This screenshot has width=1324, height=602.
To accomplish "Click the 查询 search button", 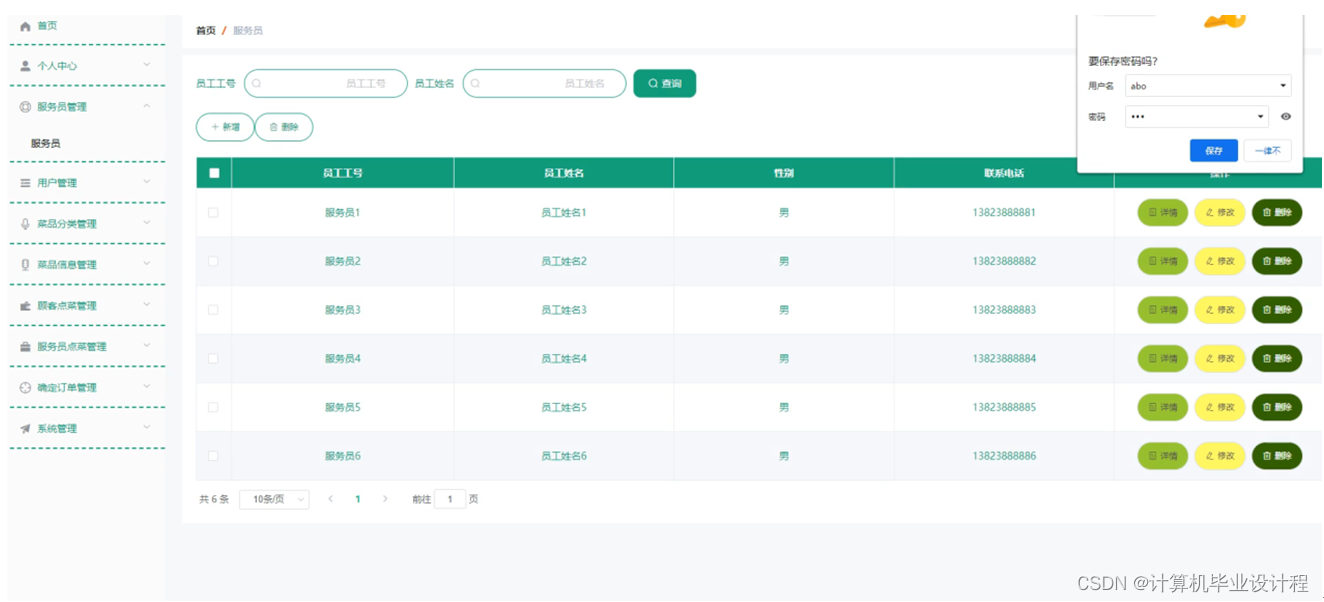I will click(665, 84).
